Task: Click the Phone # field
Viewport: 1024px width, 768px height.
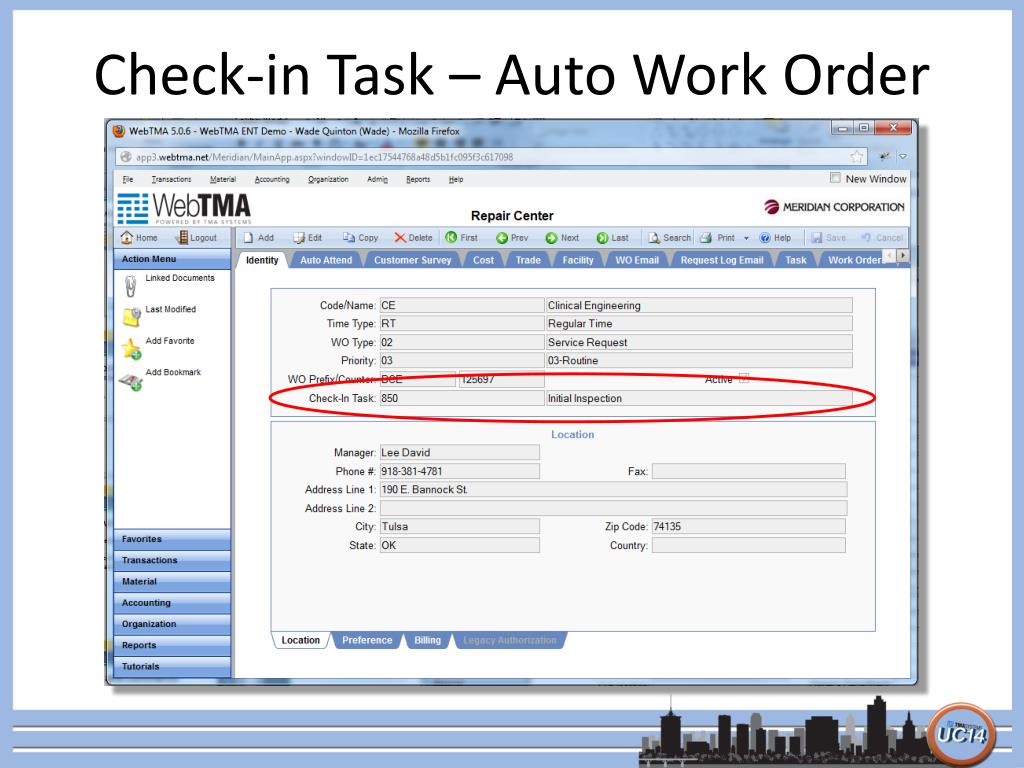Action: coord(460,472)
